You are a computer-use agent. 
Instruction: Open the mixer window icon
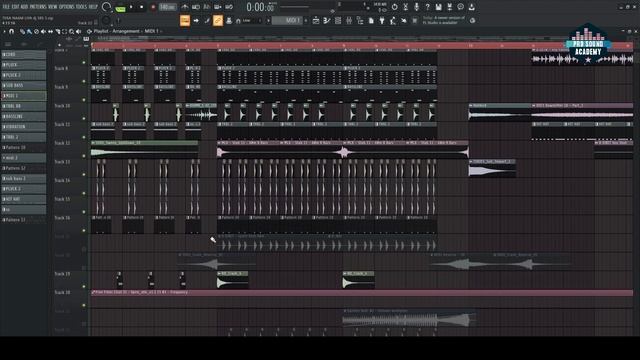tap(349, 20)
